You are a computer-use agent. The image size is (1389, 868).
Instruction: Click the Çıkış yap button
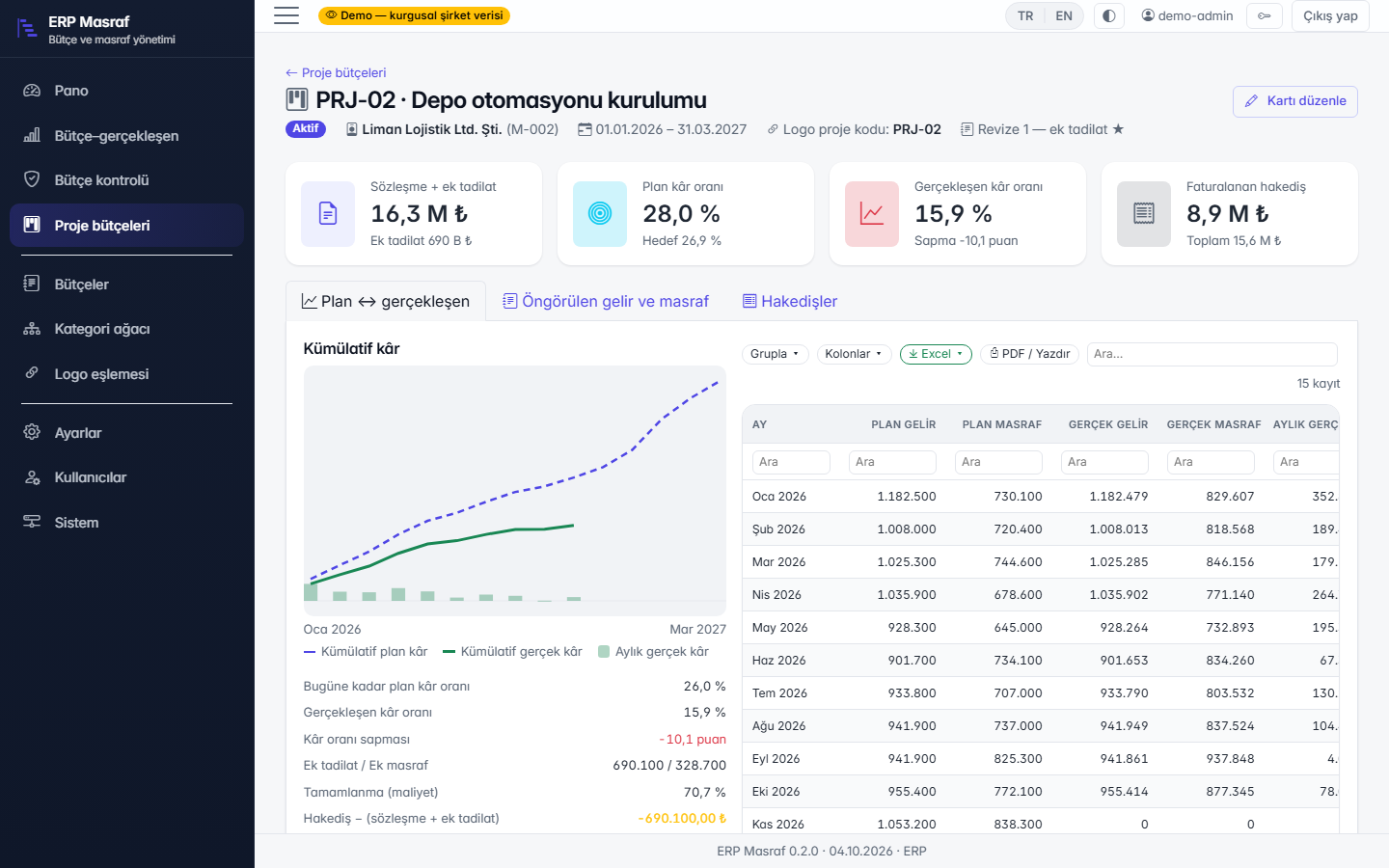(x=1330, y=15)
